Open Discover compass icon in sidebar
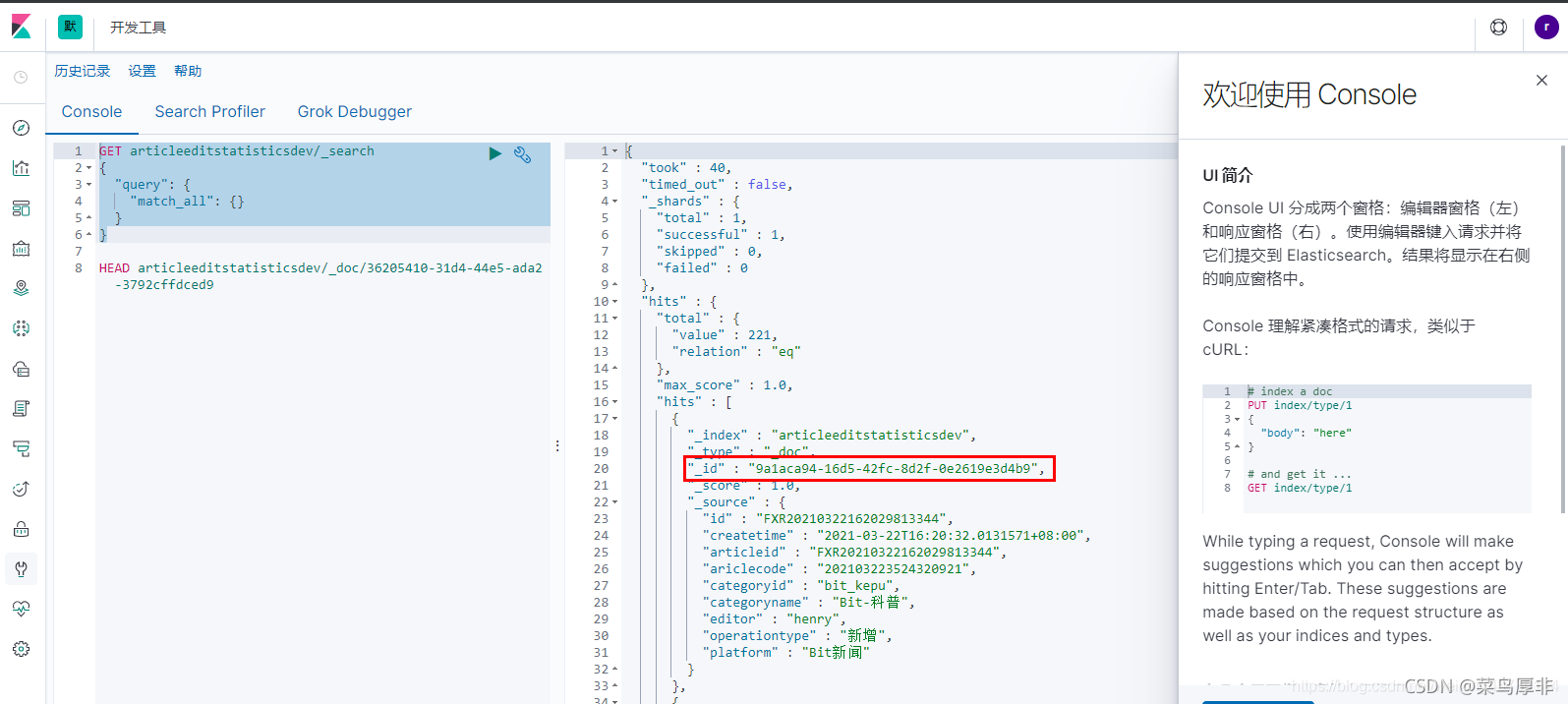Image resolution: width=1568 pixels, height=704 pixels. (x=21, y=128)
